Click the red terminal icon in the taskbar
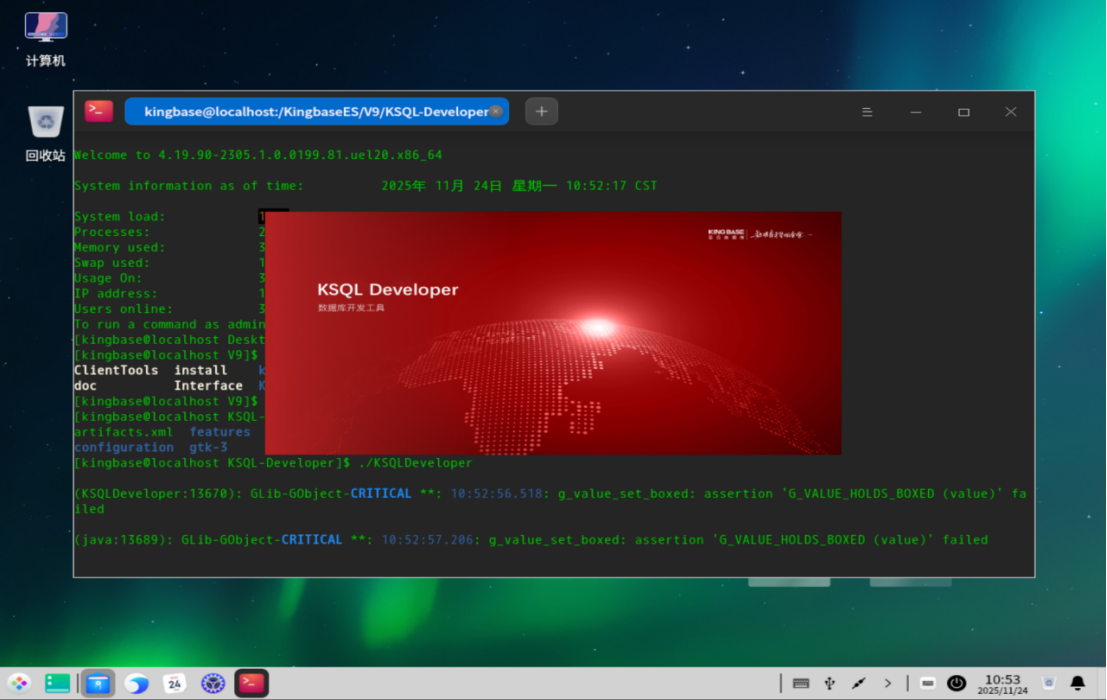Viewport: 1107px width, 700px height. coord(251,683)
